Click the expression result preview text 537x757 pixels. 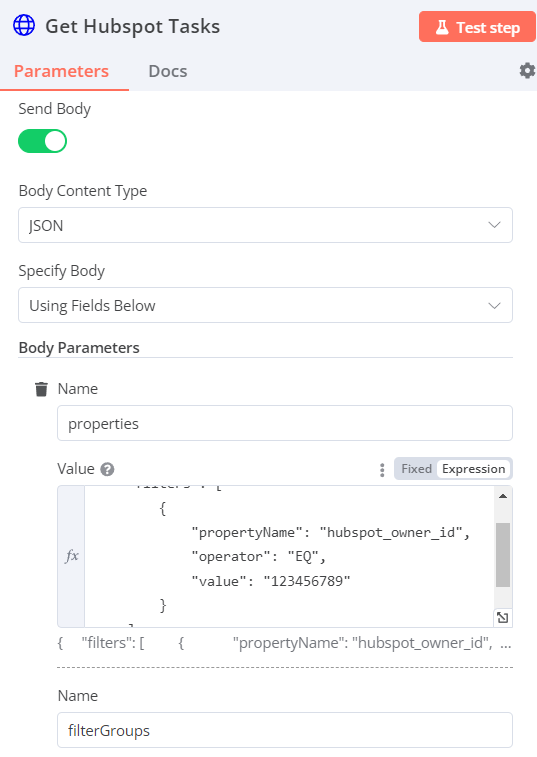tap(284, 643)
